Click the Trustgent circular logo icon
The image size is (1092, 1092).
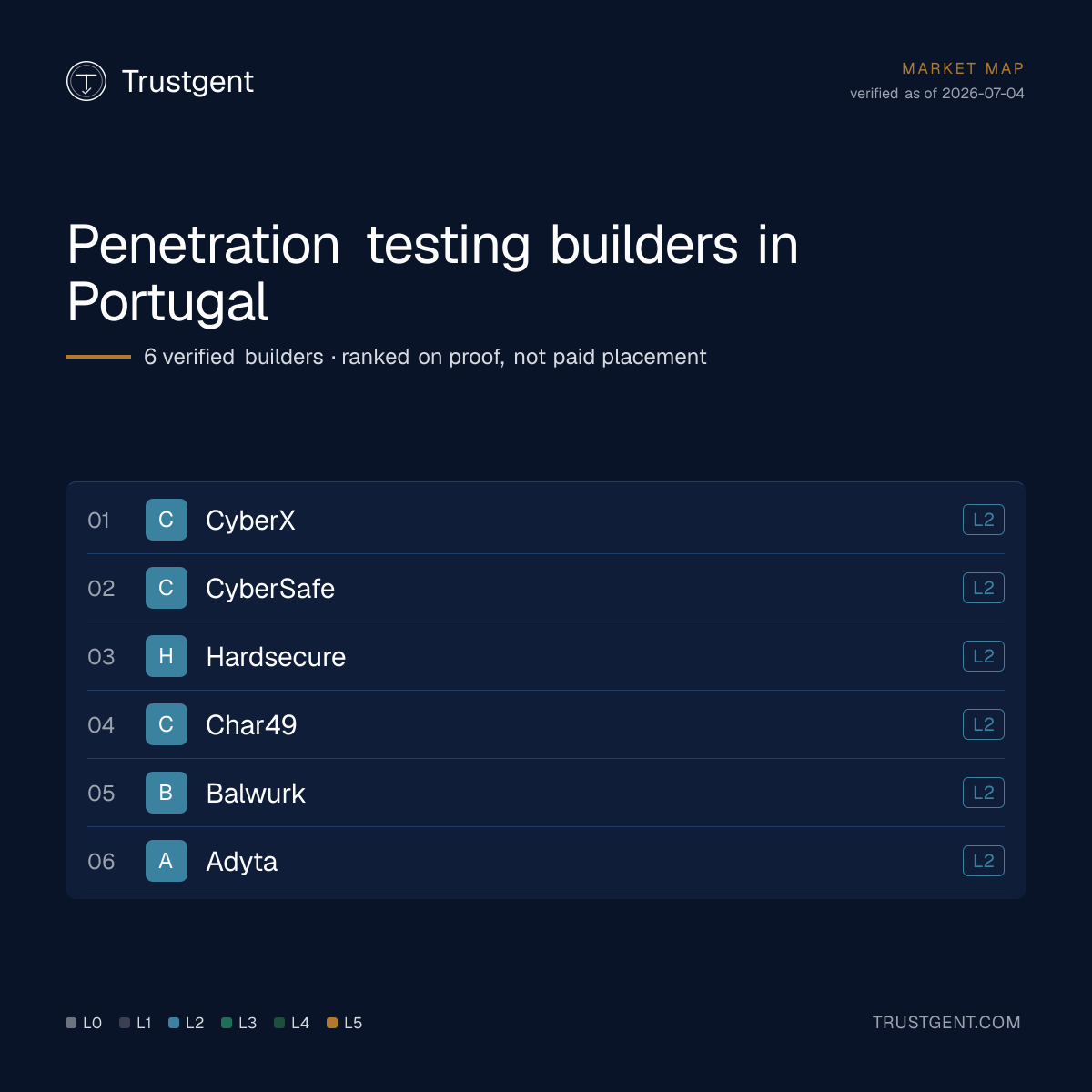[x=86, y=81]
